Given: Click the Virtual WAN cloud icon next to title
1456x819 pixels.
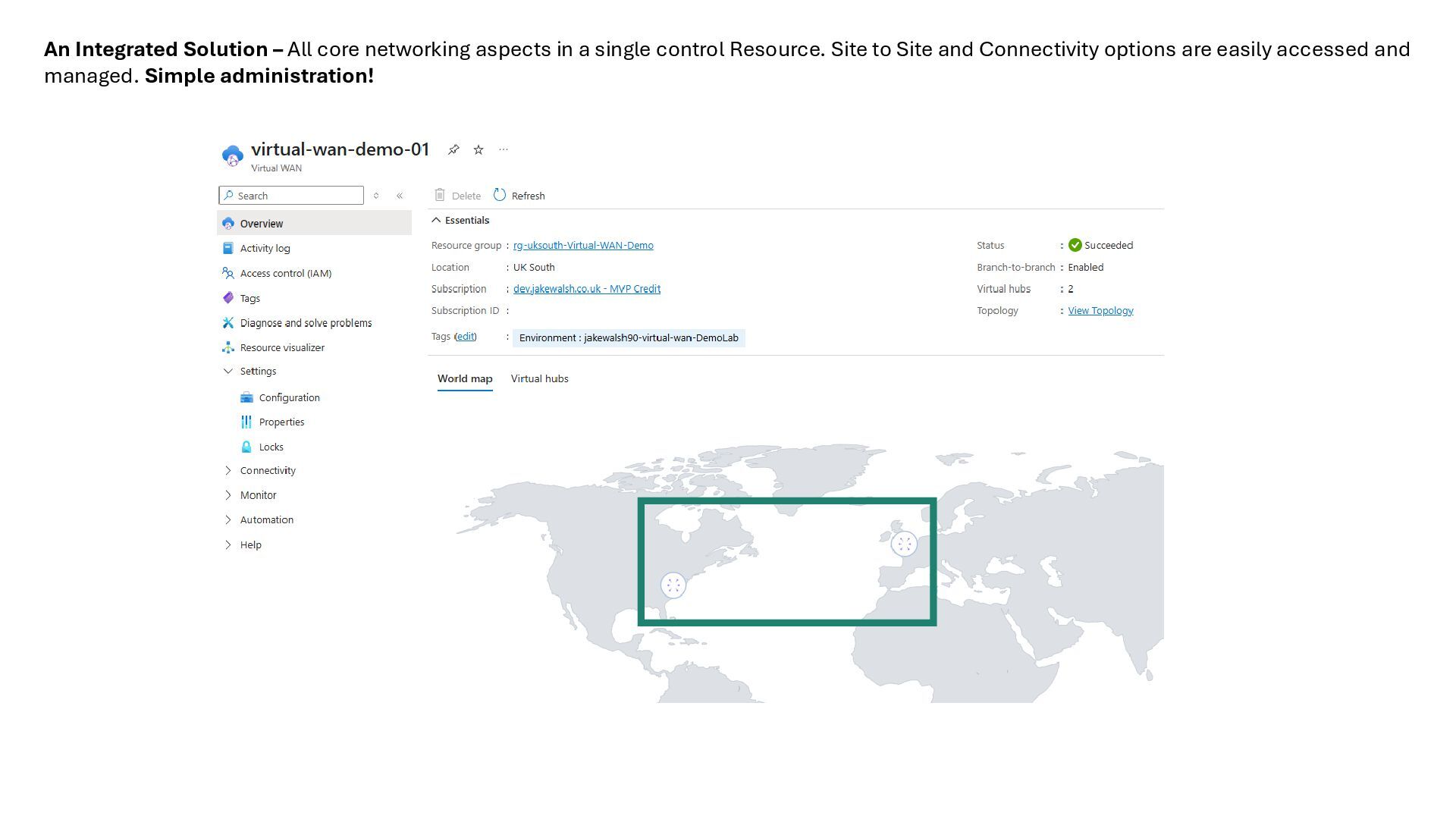Looking at the screenshot, I should point(232,156).
